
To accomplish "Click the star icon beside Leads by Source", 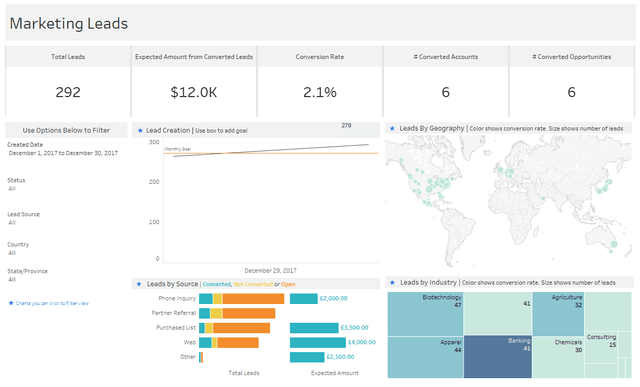I will pyautogui.click(x=139, y=284).
